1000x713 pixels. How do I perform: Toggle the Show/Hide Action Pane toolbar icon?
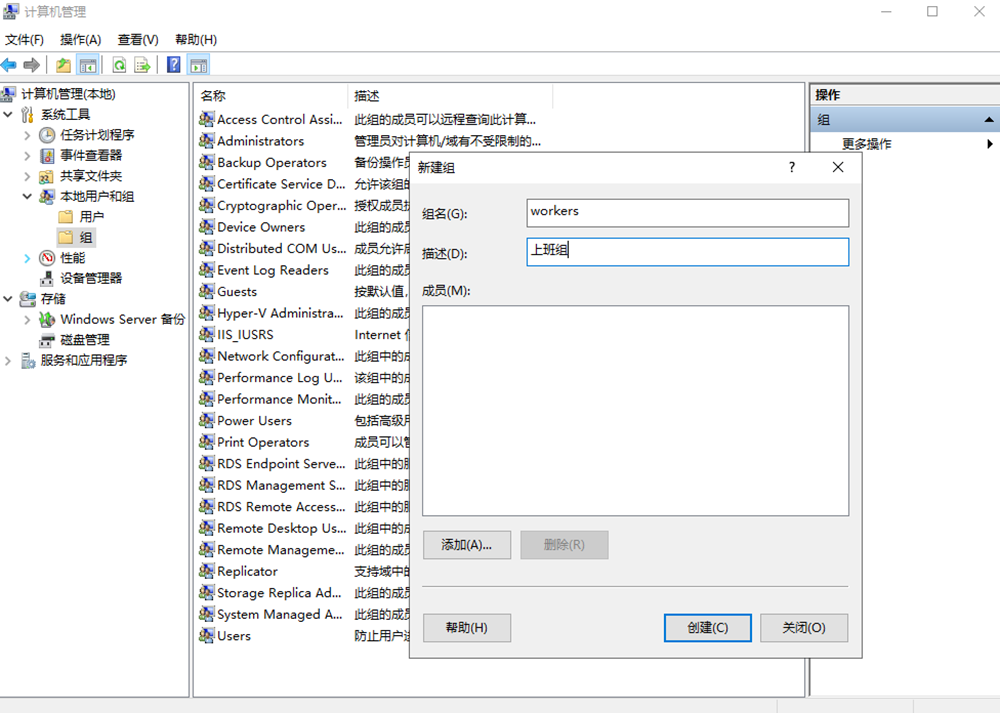click(x=199, y=65)
